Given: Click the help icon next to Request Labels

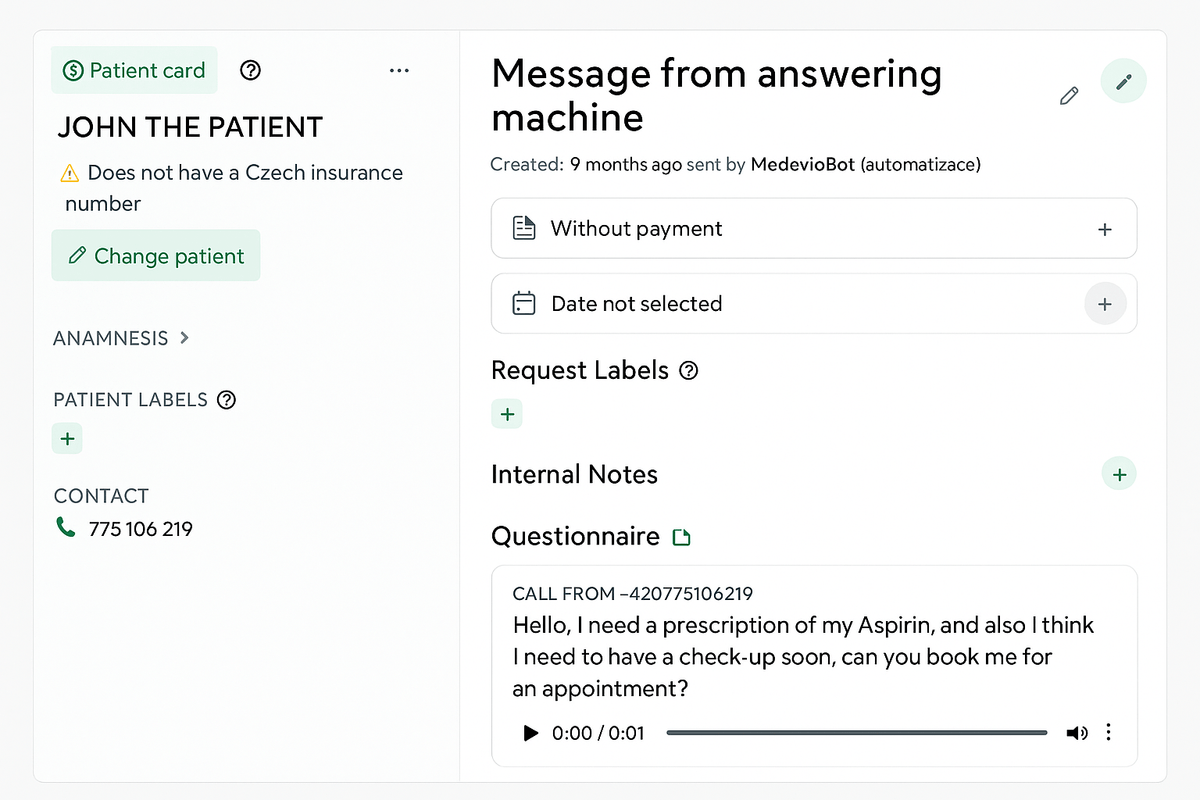Looking at the screenshot, I should tap(688, 371).
